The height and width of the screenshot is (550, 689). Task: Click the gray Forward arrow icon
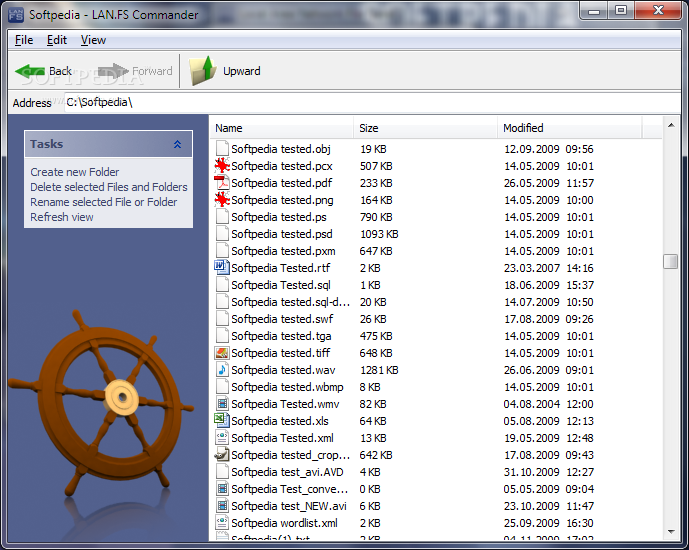click(113, 71)
